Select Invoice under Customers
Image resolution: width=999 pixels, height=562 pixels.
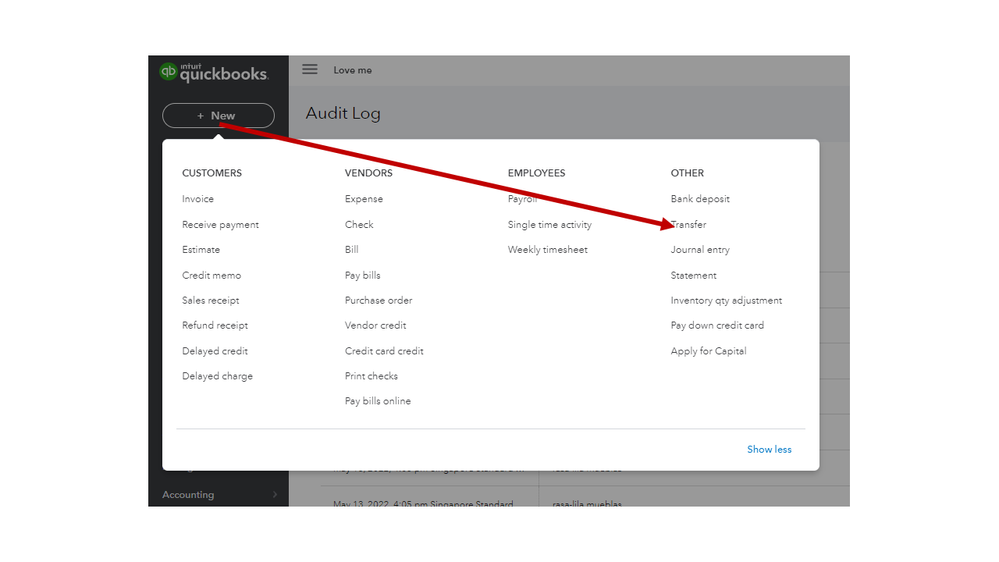coord(198,199)
